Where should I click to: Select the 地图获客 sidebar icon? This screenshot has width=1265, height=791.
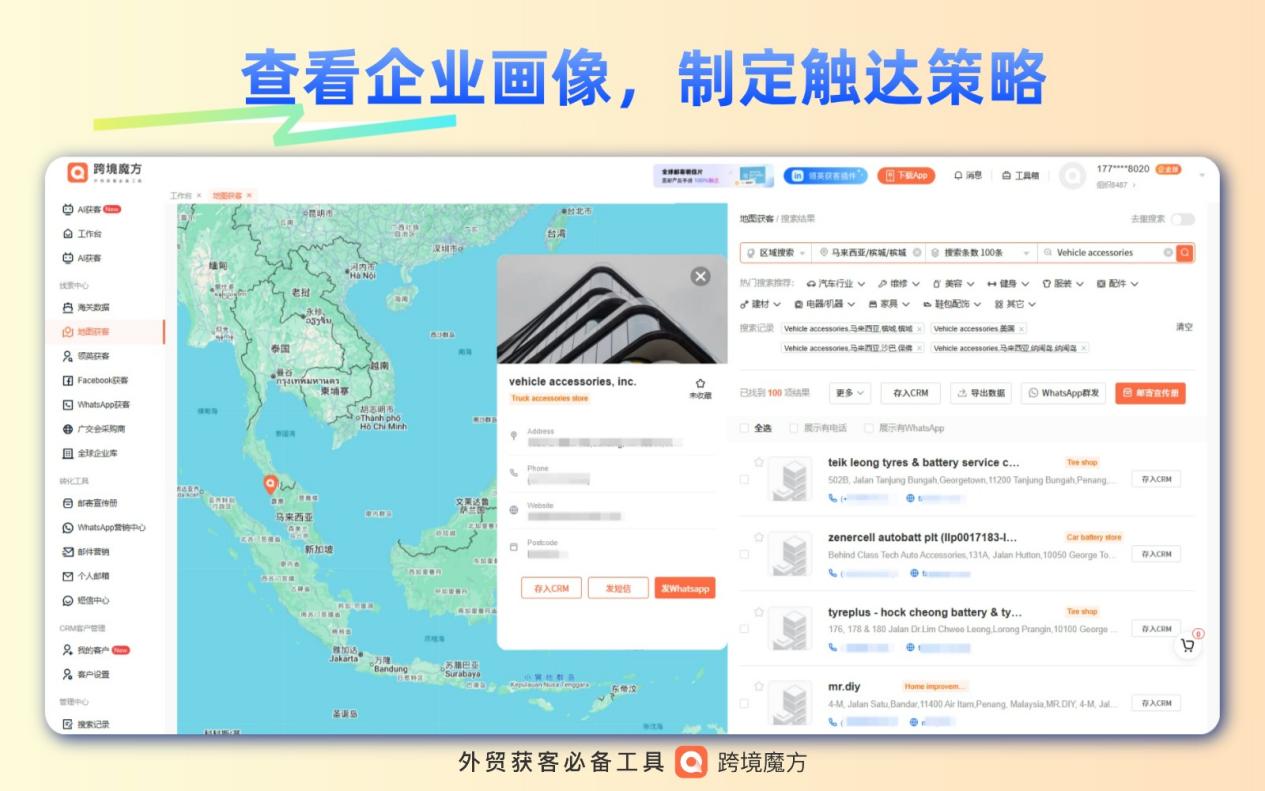point(83,331)
